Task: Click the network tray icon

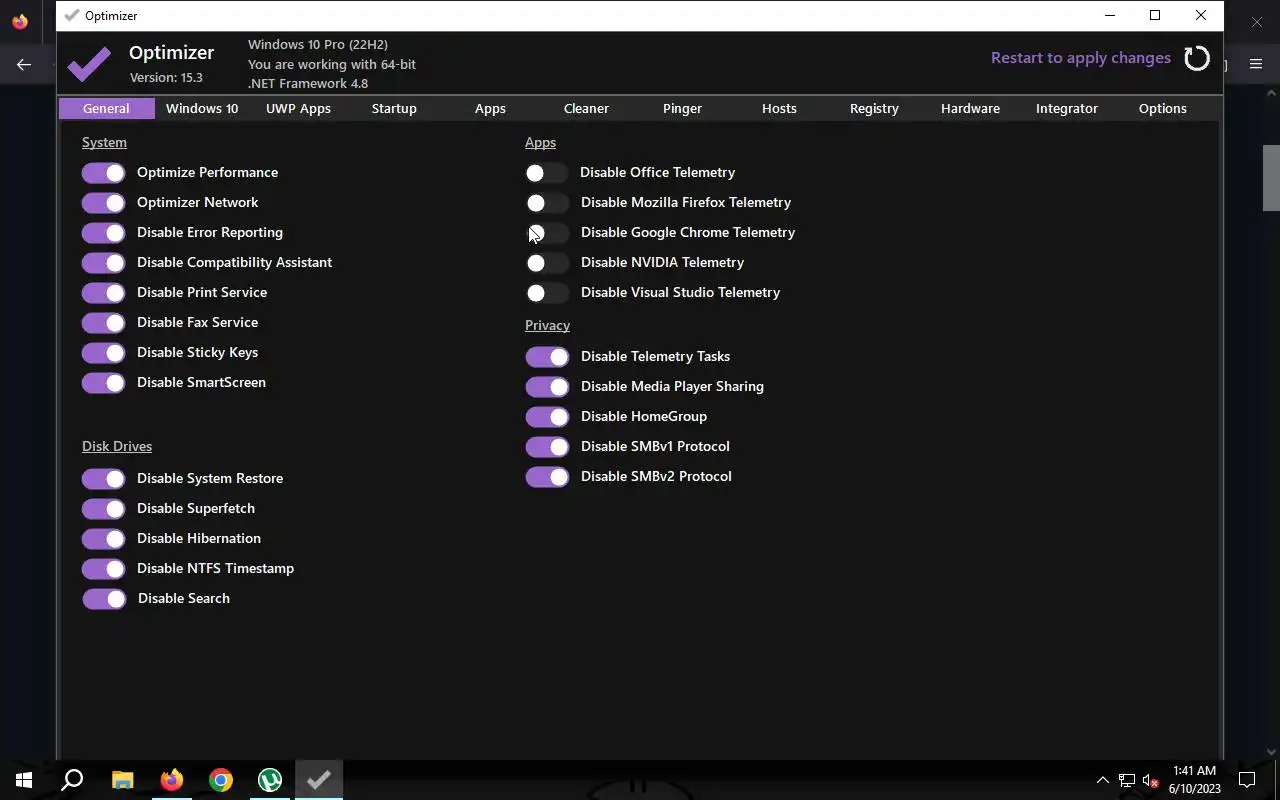Action: [x=1127, y=780]
